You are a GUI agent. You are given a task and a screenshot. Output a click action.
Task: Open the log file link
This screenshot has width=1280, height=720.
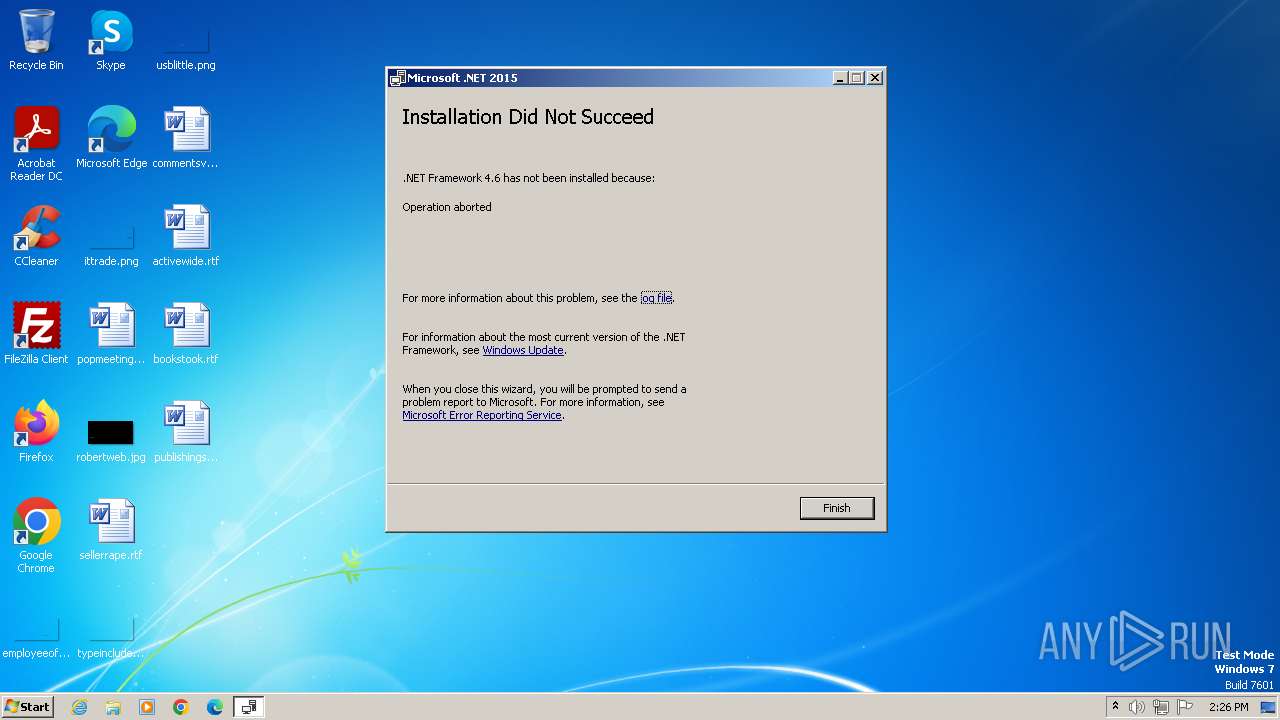656,298
